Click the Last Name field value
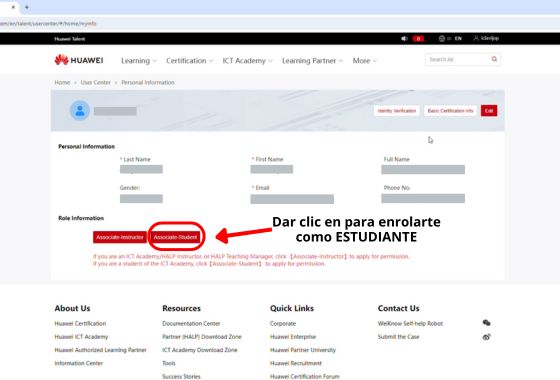Image resolution: width=560 pixels, height=380 pixels. pyautogui.click(x=141, y=169)
